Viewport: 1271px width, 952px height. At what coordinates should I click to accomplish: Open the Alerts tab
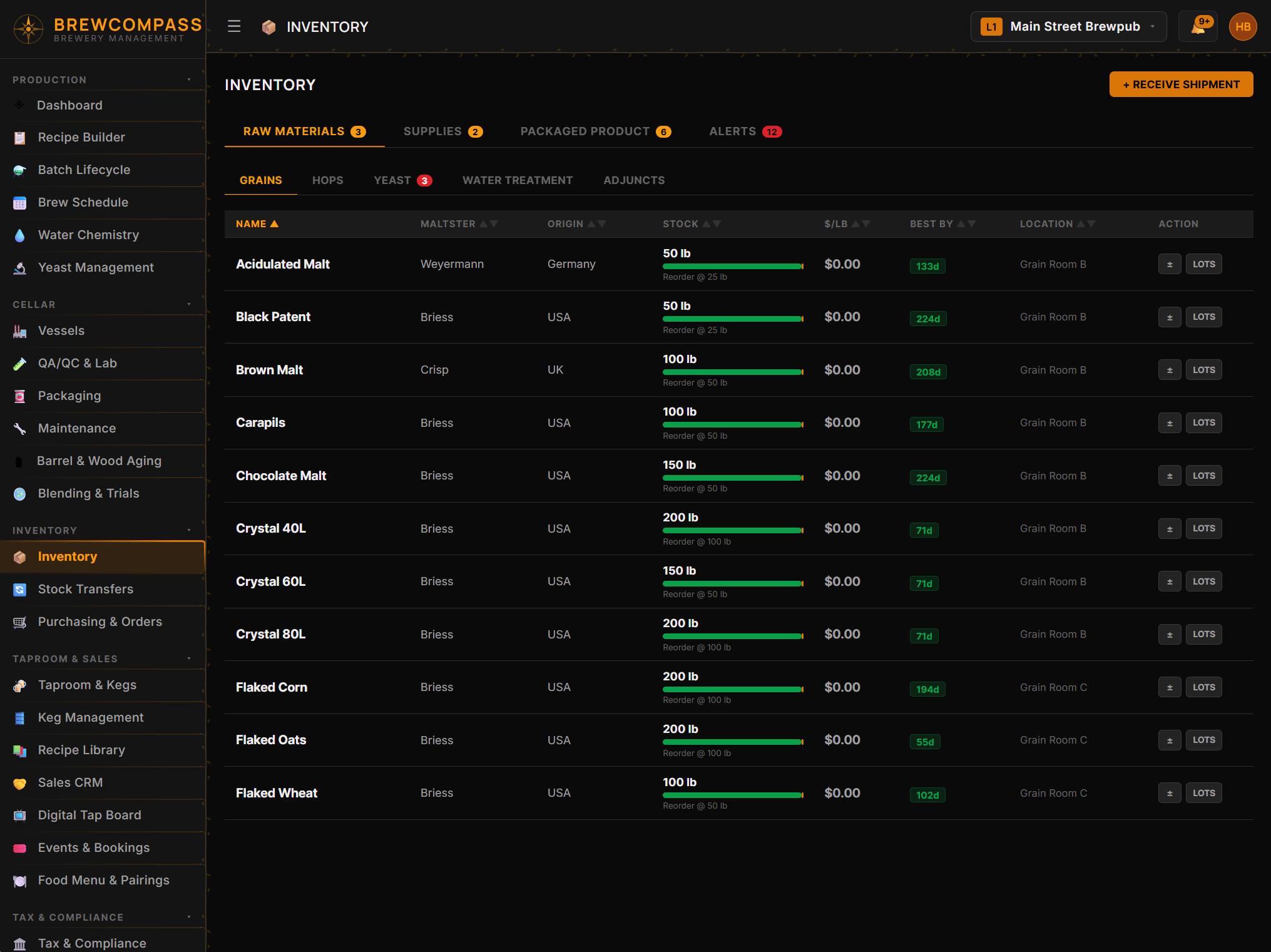[x=745, y=131]
